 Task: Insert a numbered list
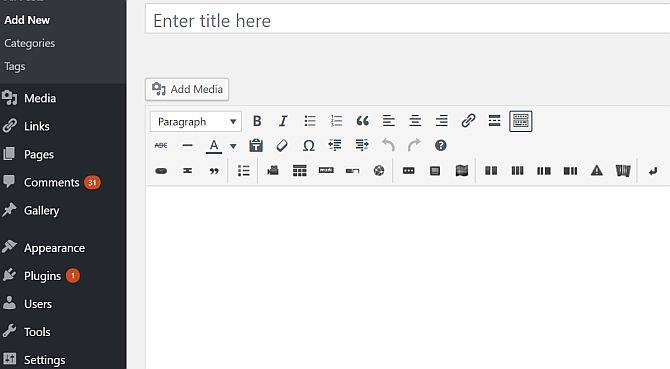coord(336,121)
